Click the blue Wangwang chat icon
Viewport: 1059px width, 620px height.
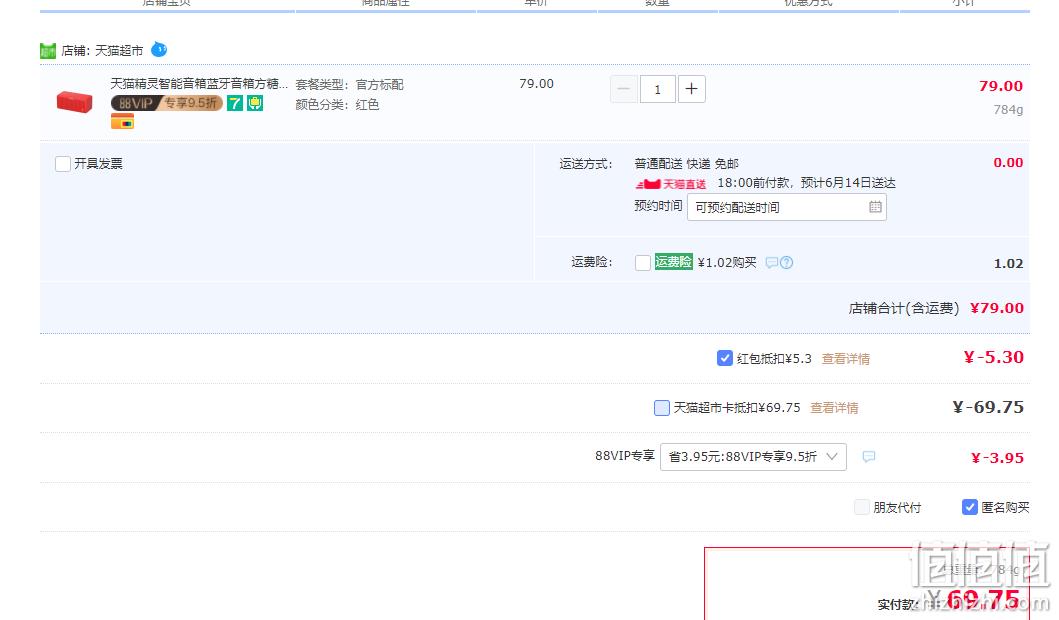pos(159,49)
